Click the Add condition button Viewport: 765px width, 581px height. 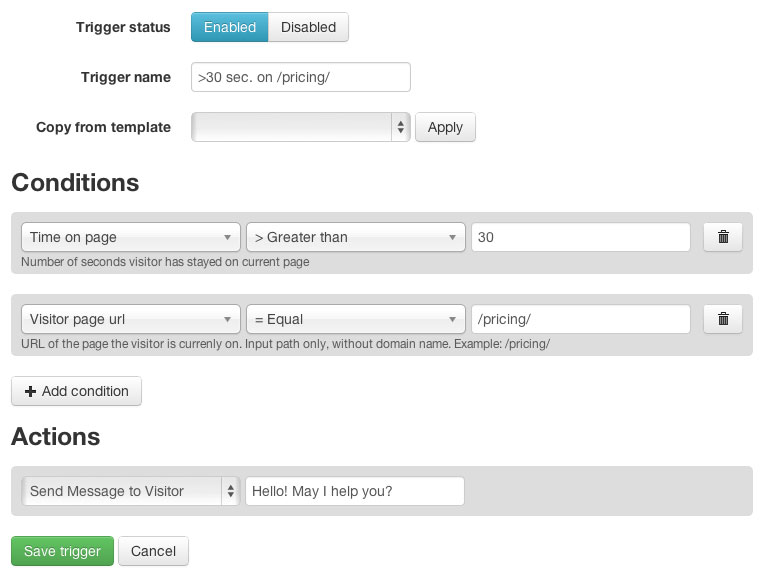coord(77,391)
